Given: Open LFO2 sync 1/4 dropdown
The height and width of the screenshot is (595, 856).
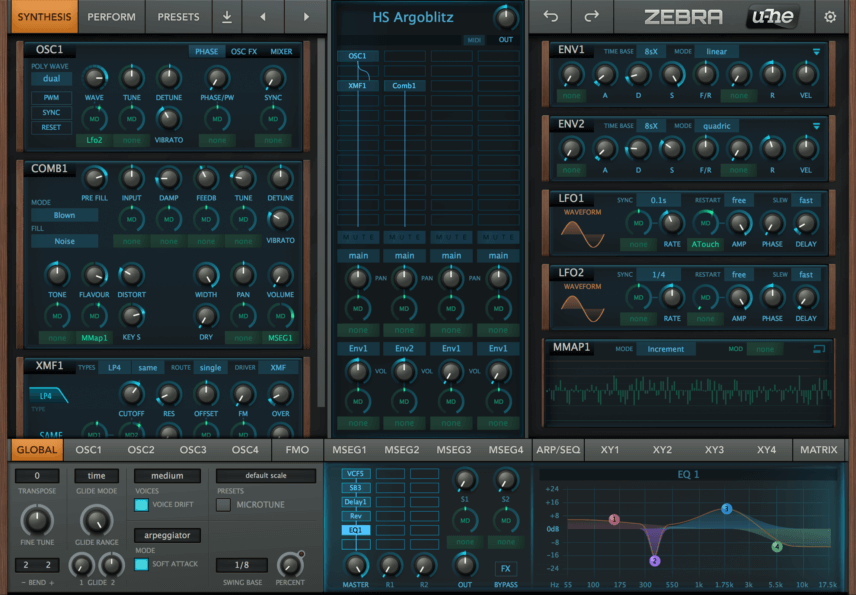Looking at the screenshot, I should (658, 275).
